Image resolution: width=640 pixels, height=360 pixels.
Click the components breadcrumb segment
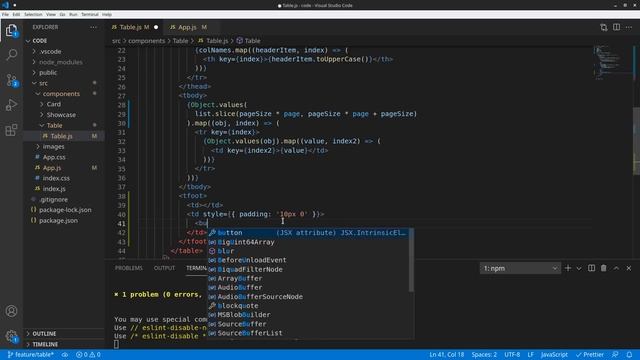tap(147, 41)
